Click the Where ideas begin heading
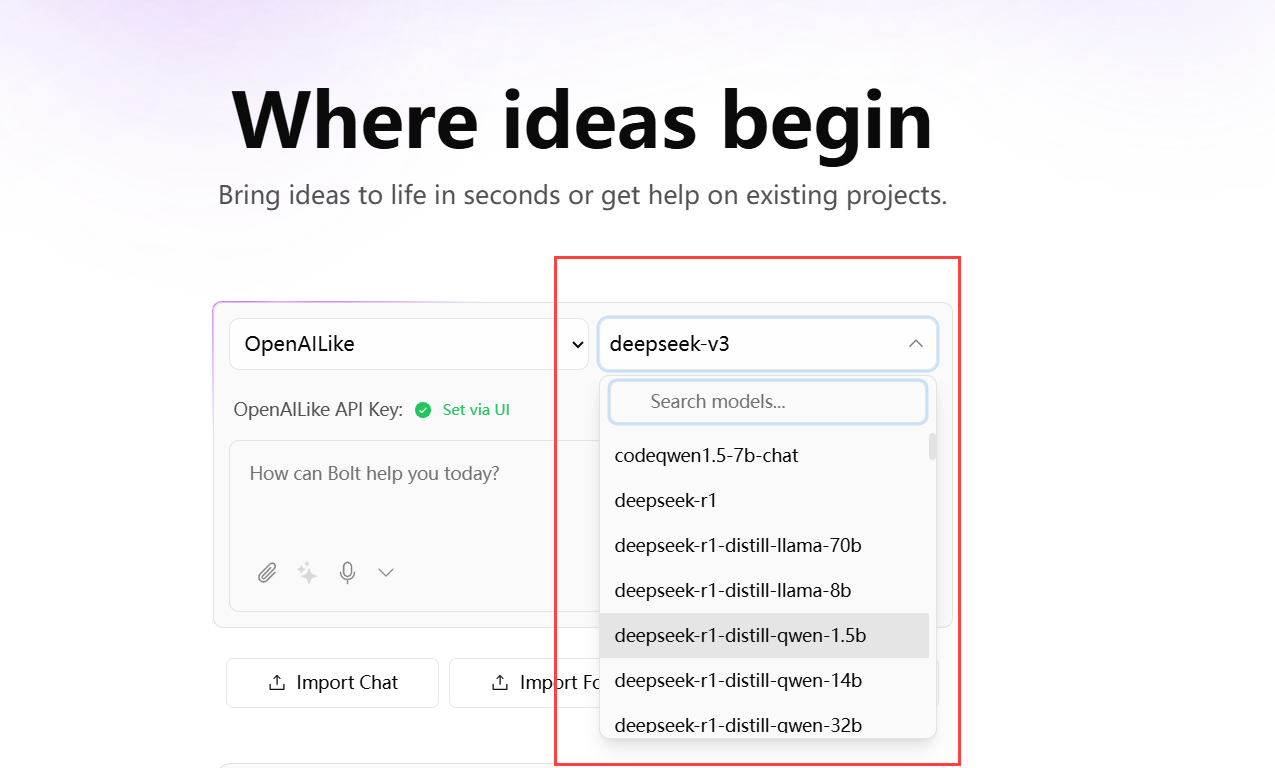This screenshot has height=768, width=1275. [x=582, y=120]
